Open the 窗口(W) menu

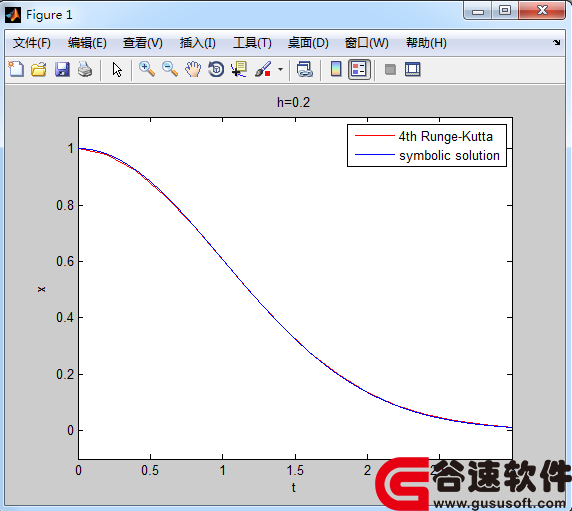[x=367, y=43]
